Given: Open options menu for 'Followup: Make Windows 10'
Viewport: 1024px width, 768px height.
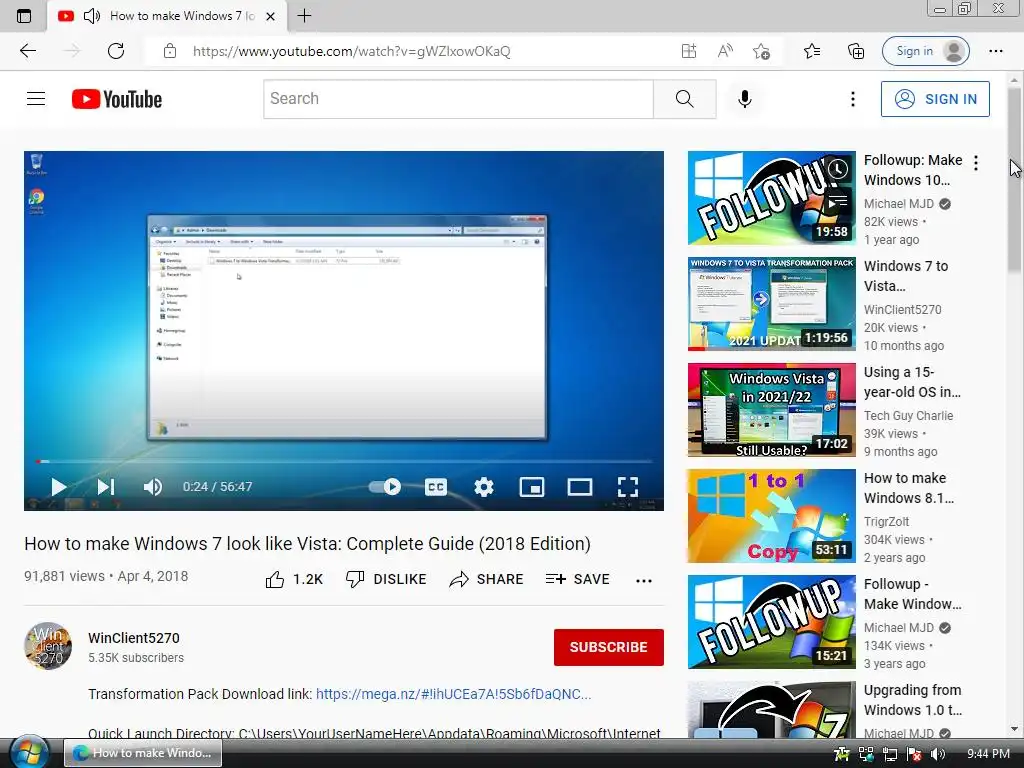Looking at the screenshot, I should coord(976,163).
